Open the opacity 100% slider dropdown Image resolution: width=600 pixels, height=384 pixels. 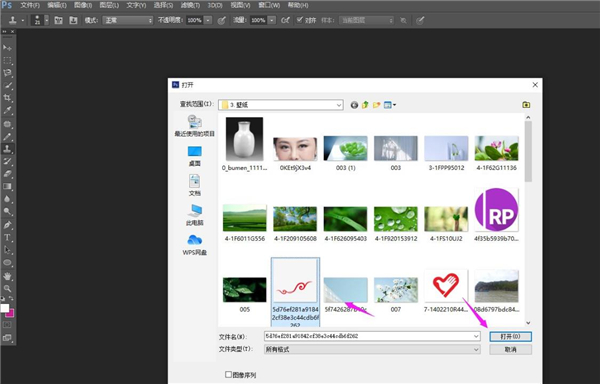(x=208, y=20)
